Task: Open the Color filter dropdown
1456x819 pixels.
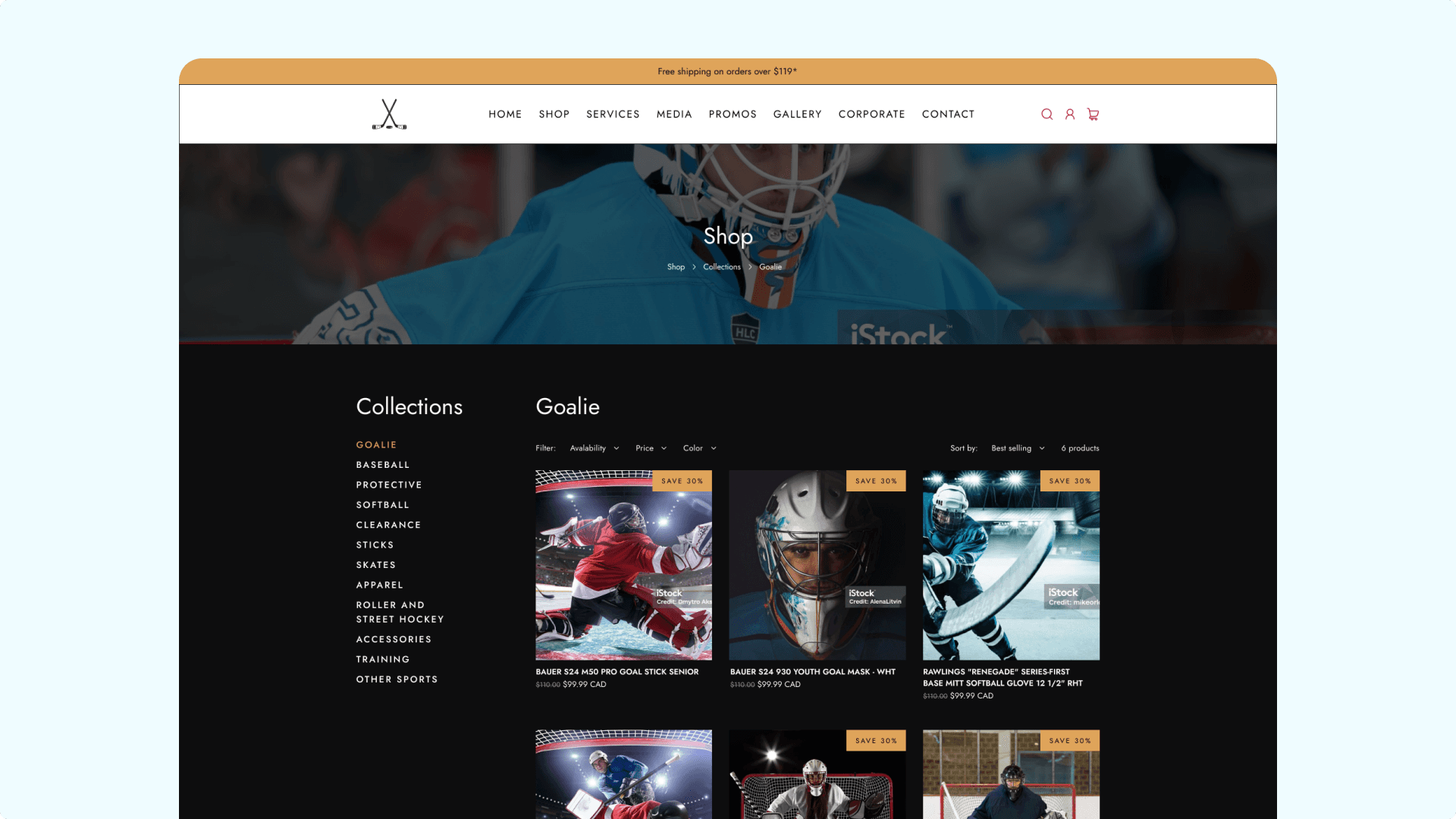Action: [699, 448]
